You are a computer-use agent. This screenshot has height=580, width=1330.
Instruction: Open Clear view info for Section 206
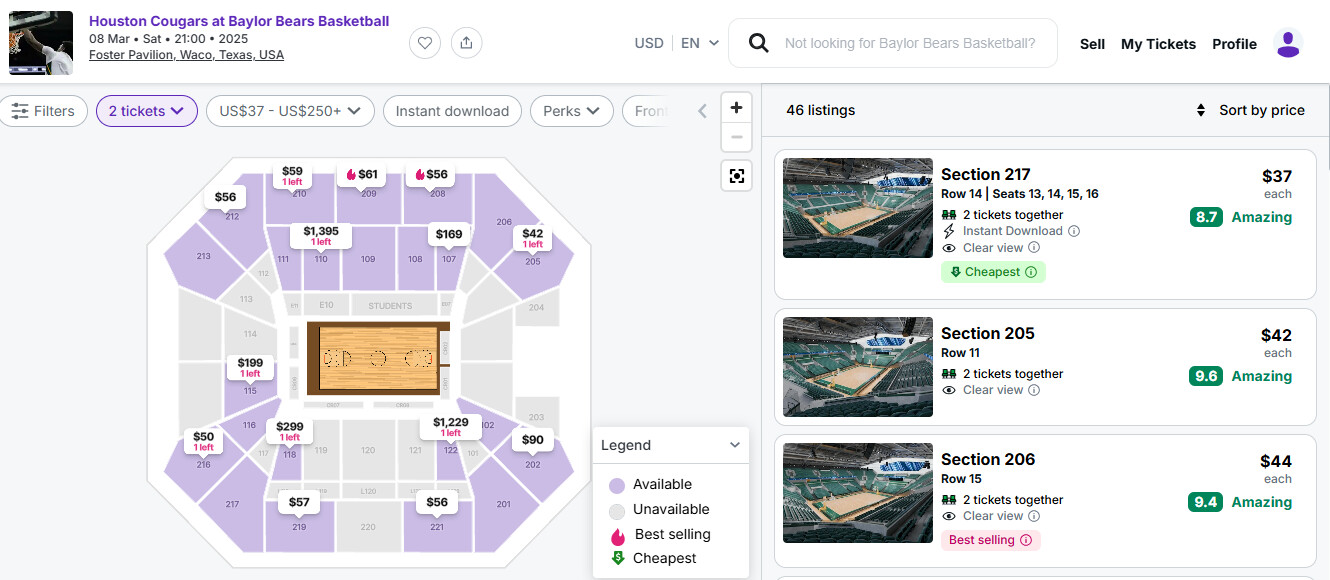(1034, 516)
